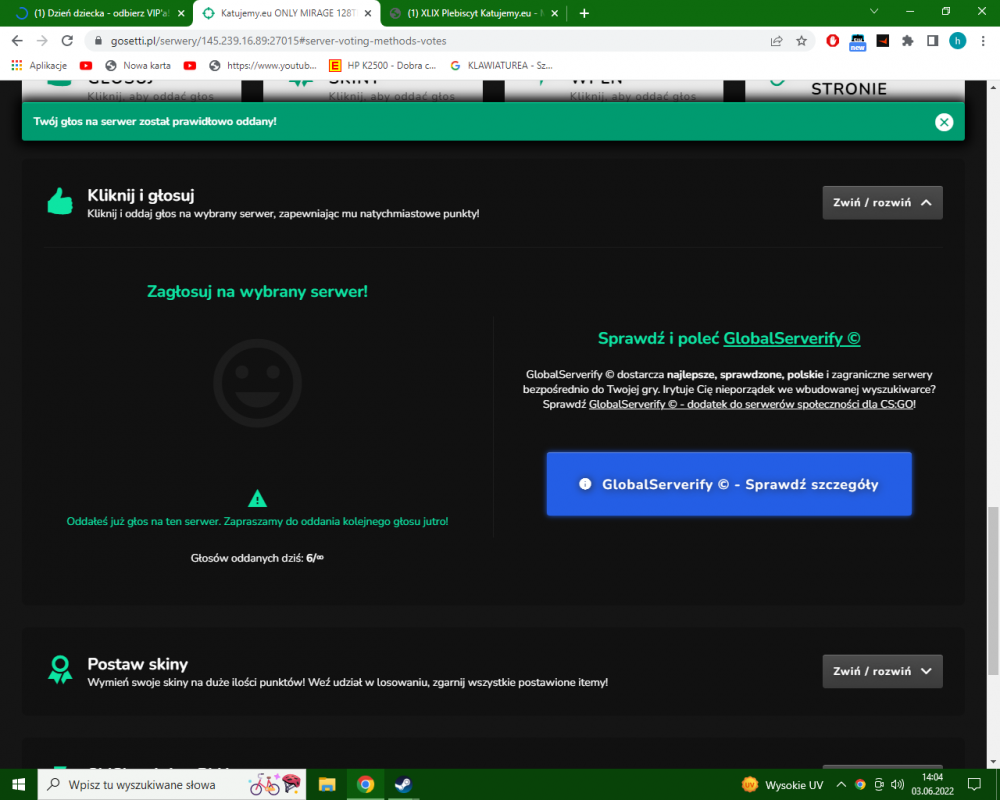Close the Dzień dziecka tab
1000x800 pixels.
pos(181,13)
